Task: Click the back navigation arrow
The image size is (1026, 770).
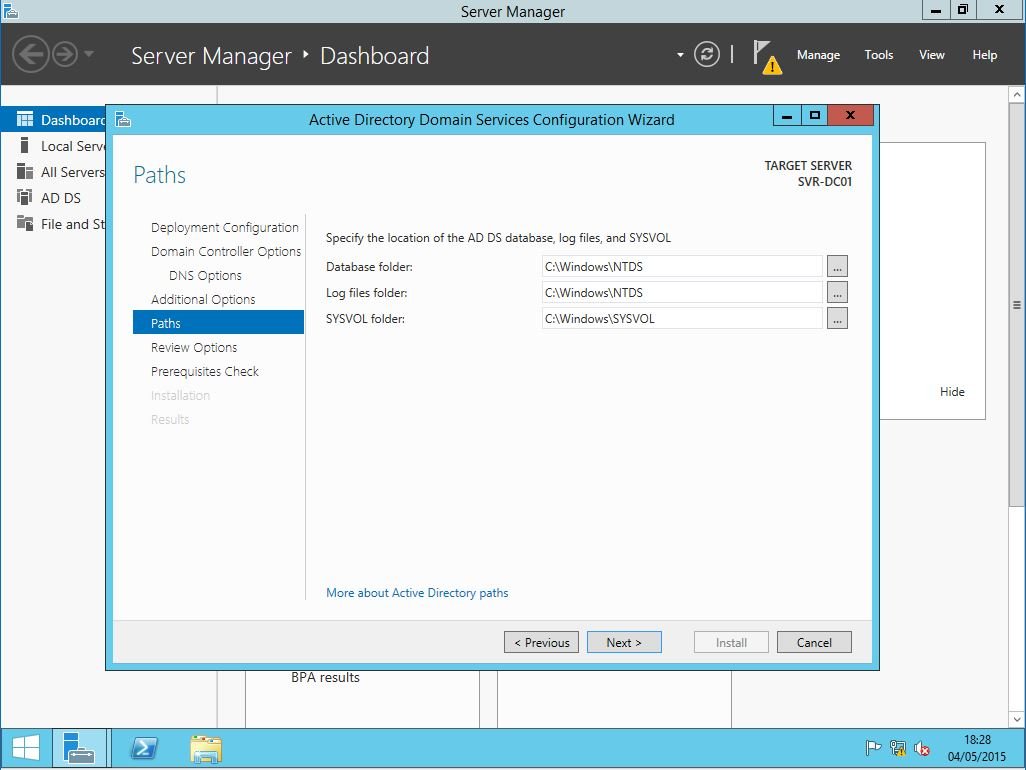Action: coord(31,55)
